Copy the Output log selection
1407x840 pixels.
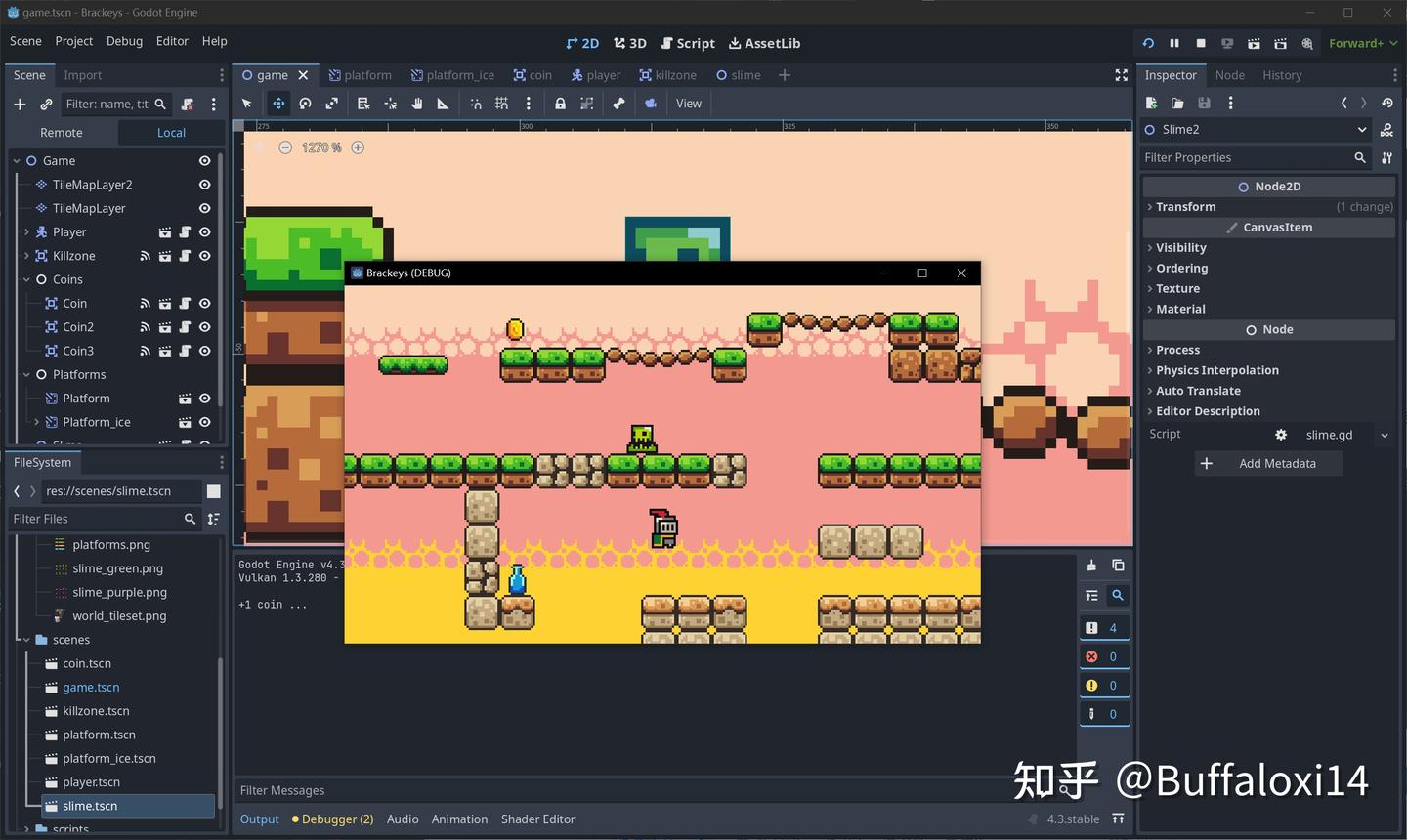coord(1118,565)
